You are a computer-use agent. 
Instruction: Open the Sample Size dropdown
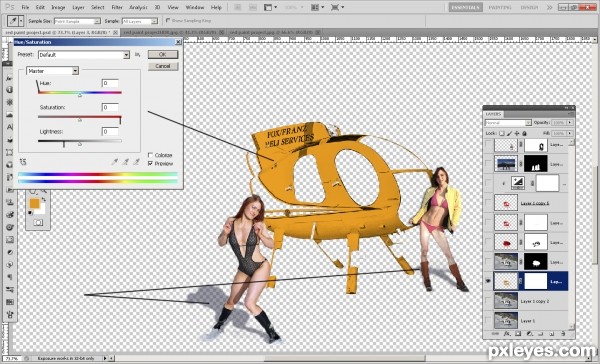(77, 21)
